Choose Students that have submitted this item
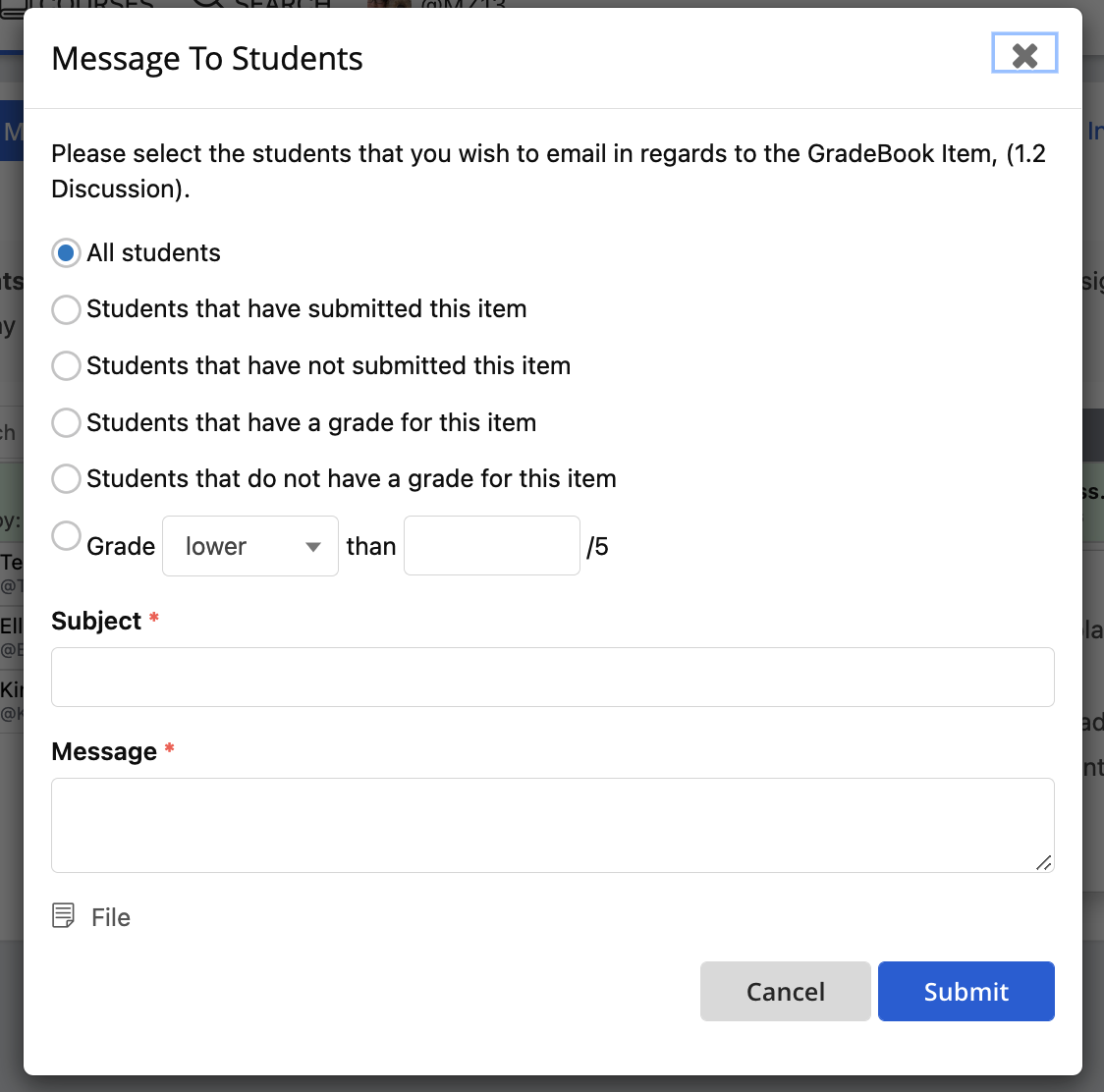The width and height of the screenshot is (1104, 1092). coord(66,309)
